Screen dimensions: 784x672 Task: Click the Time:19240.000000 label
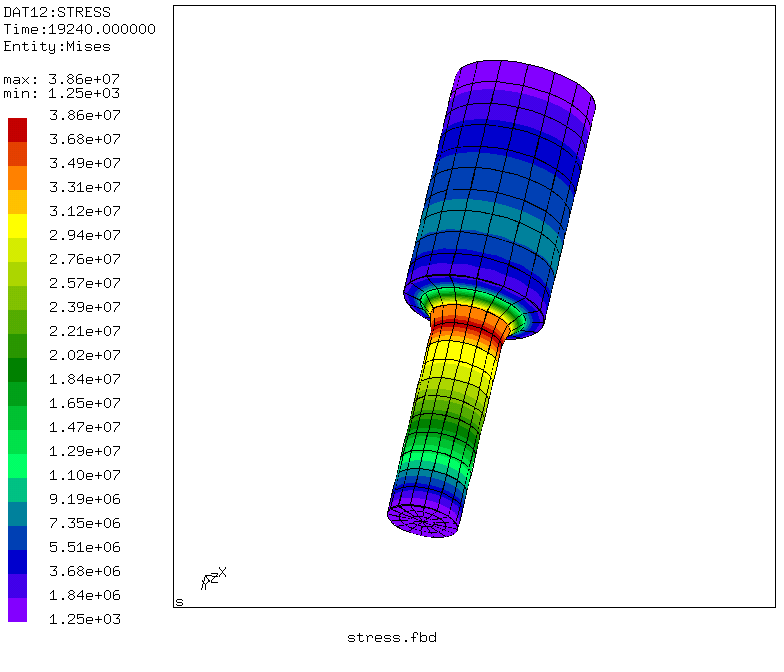(80, 29)
